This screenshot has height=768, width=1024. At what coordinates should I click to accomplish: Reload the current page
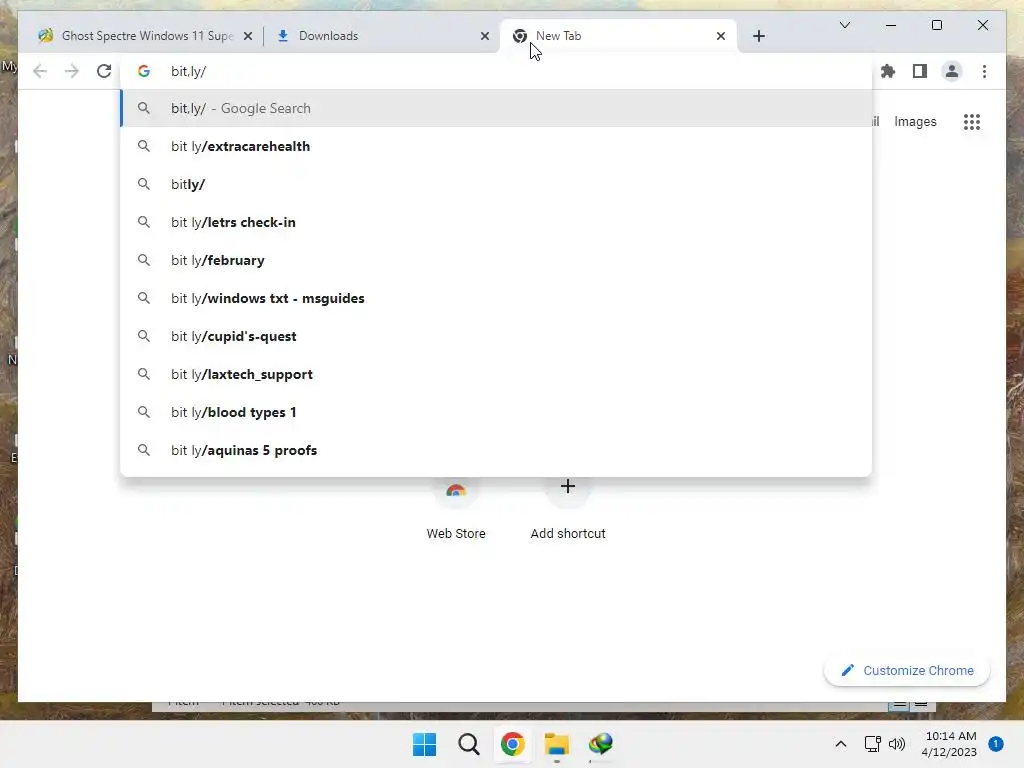click(x=104, y=71)
